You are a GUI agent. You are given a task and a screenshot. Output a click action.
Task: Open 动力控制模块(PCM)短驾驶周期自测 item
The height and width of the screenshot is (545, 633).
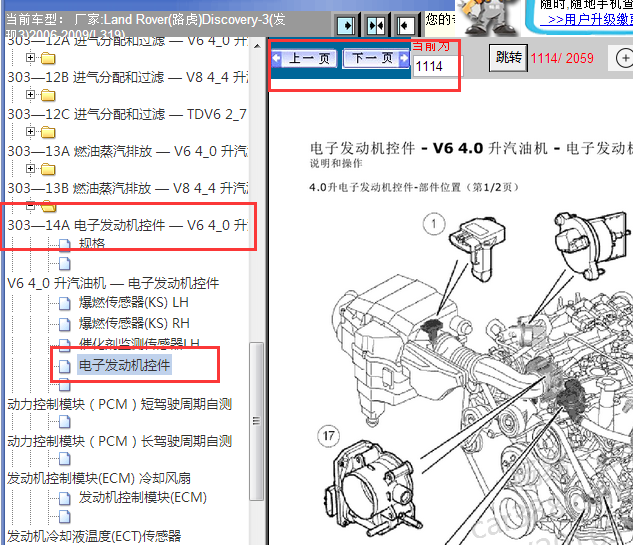[x=119, y=405]
